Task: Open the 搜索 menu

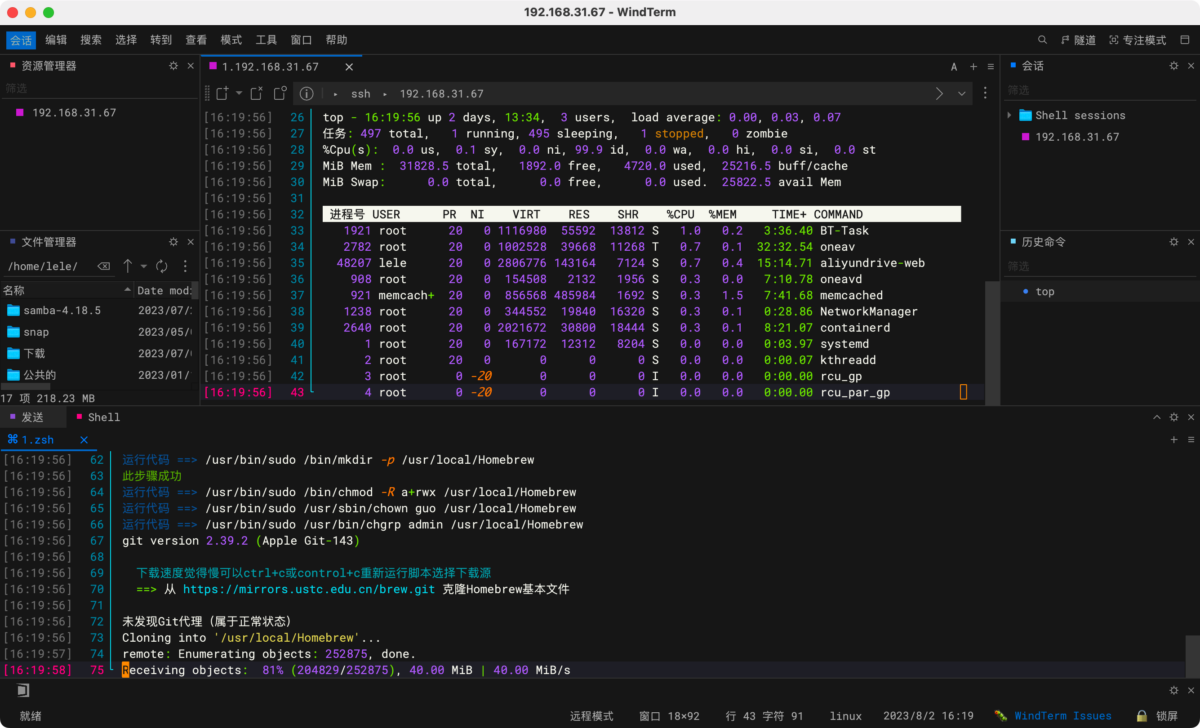Action: (91, 40)
